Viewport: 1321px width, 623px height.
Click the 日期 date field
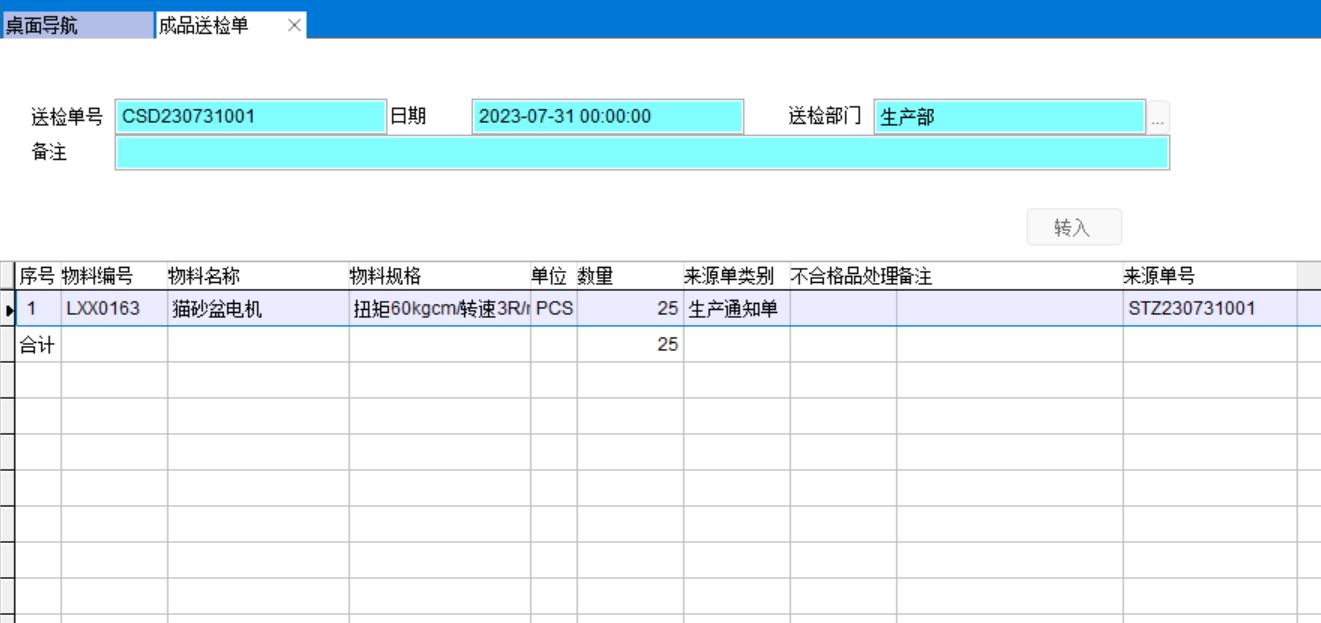[607, 117]
